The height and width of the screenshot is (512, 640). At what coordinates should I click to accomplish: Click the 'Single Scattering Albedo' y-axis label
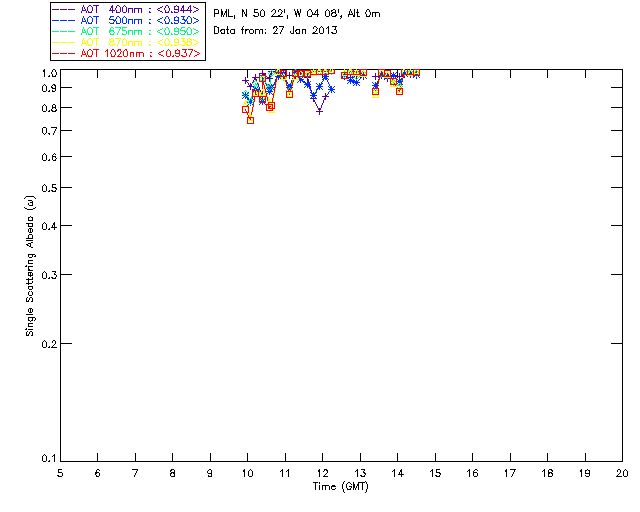coord(30,266)
